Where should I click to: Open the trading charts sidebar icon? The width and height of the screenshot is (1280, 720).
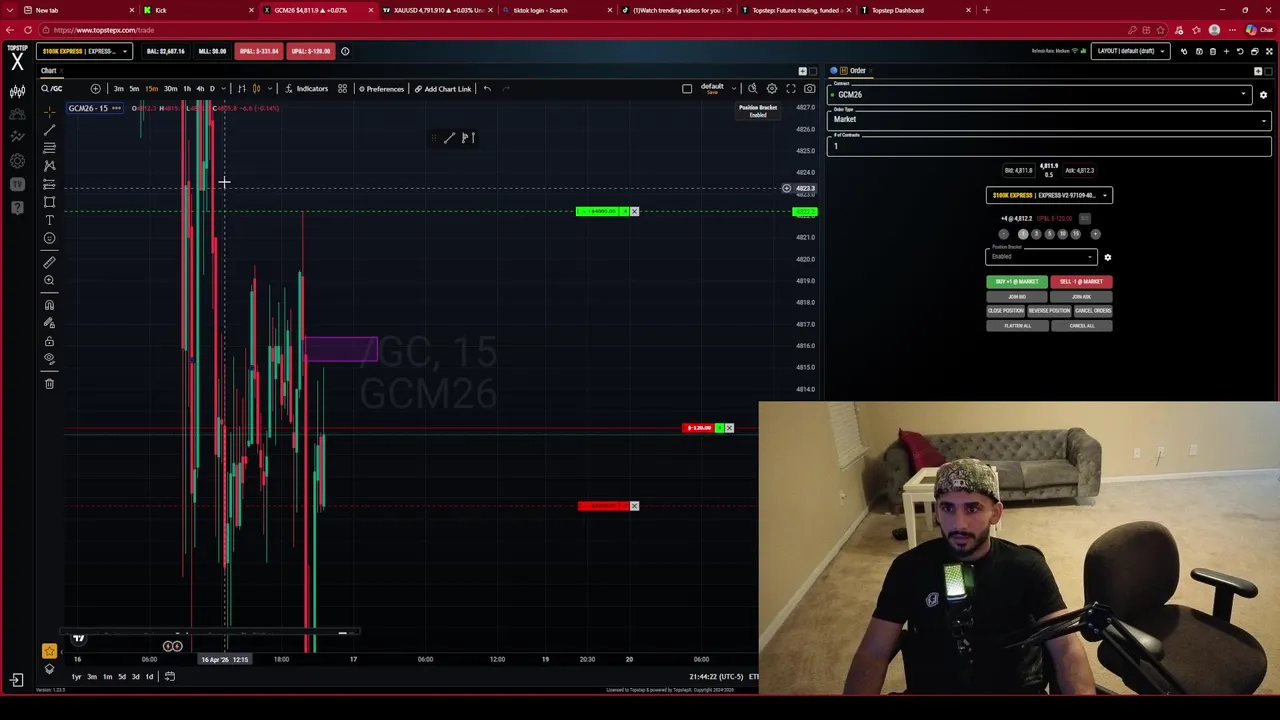[x=17, y=91]
